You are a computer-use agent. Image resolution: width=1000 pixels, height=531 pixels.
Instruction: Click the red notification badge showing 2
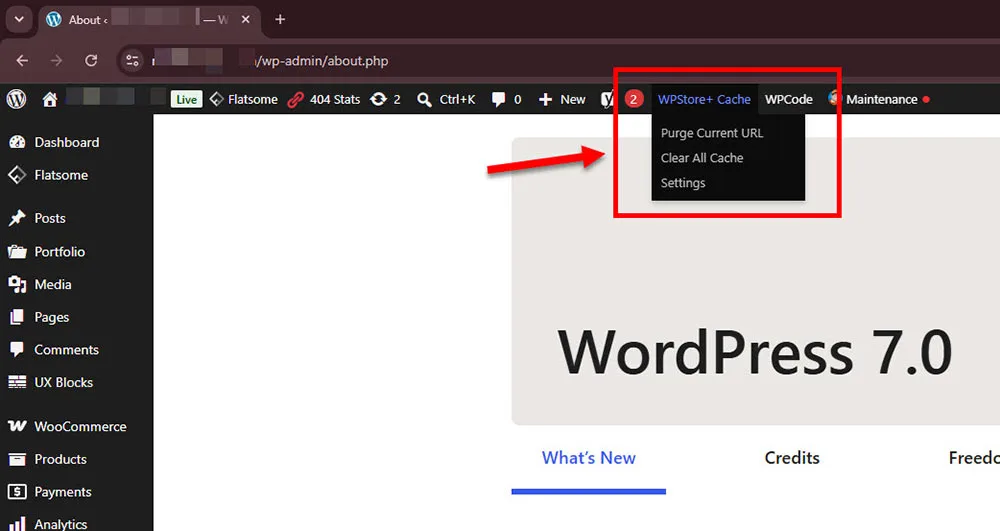[633, 99]
